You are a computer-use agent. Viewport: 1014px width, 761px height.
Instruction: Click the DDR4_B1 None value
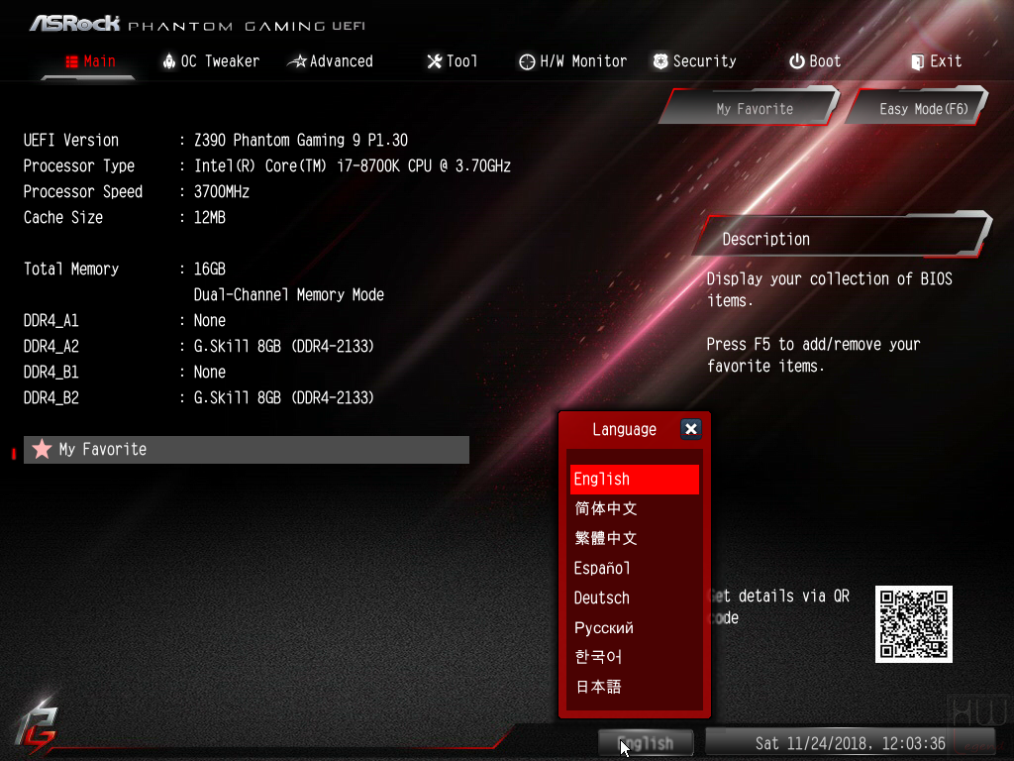pos(210,372)
